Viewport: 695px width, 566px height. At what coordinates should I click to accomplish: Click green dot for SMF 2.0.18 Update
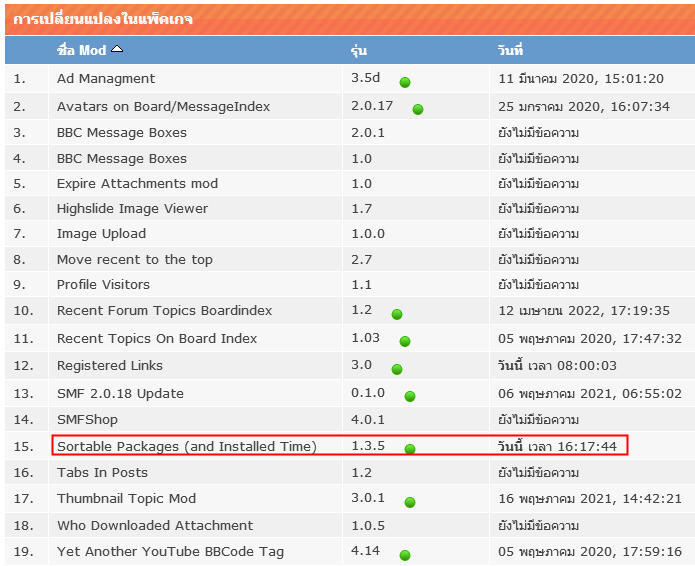[410, 396]
